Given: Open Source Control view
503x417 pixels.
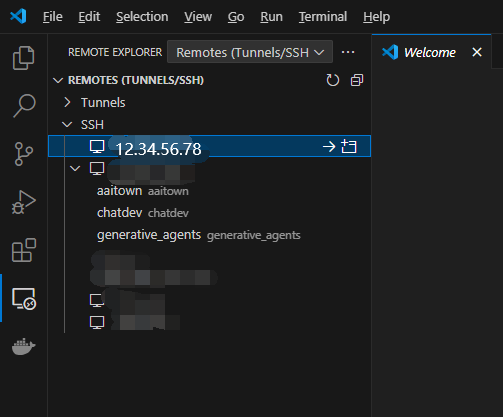Looking at the screenshot, I should coord(23,154).
